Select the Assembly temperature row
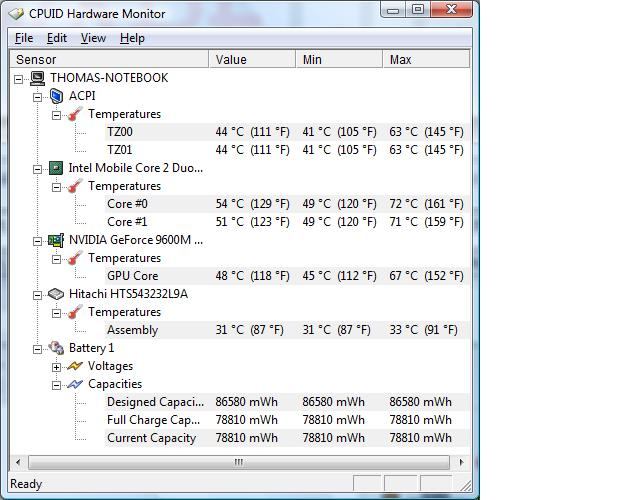 click(x=287, y=330)
